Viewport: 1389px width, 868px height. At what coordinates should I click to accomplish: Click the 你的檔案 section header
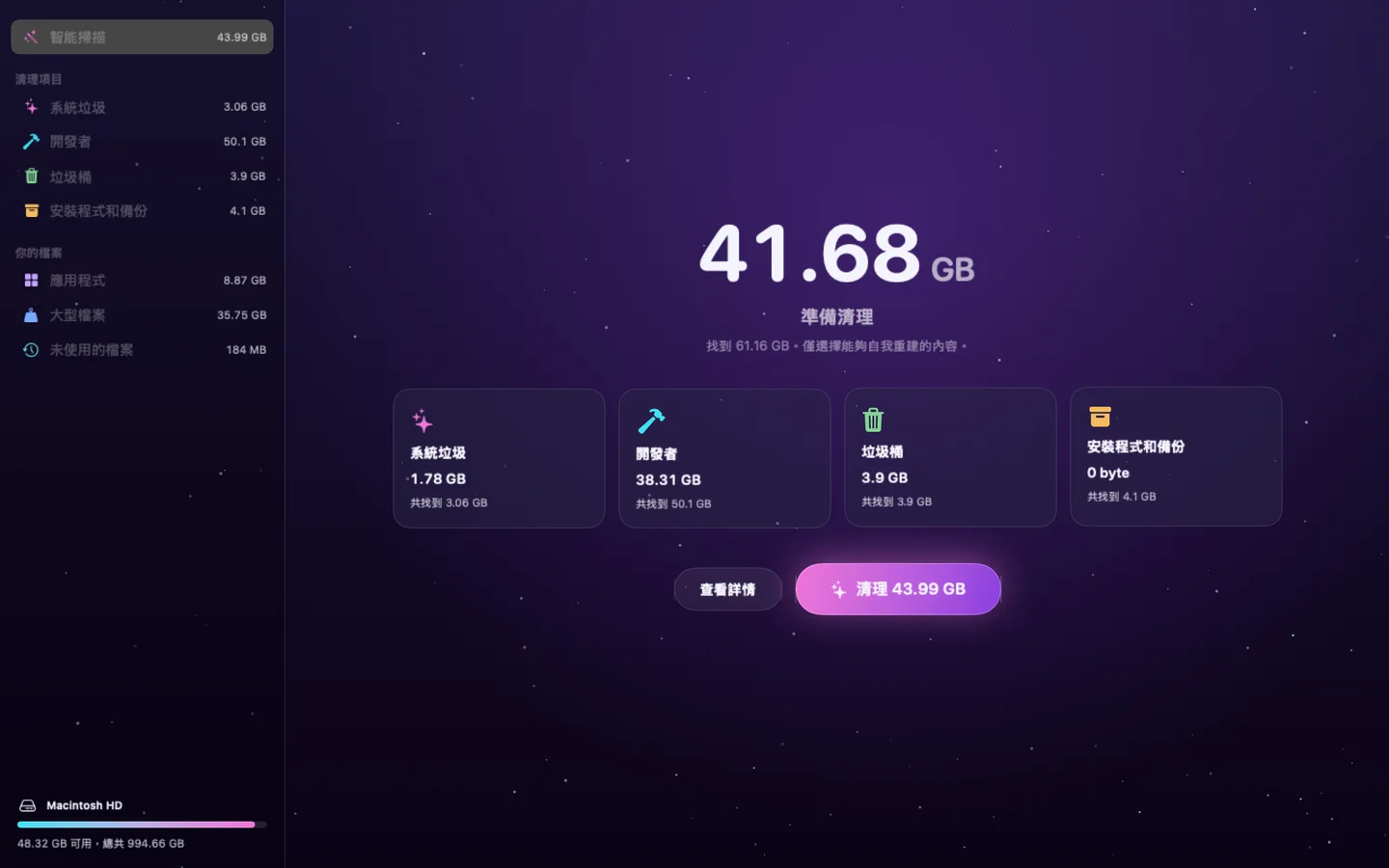tap(39, 253)
